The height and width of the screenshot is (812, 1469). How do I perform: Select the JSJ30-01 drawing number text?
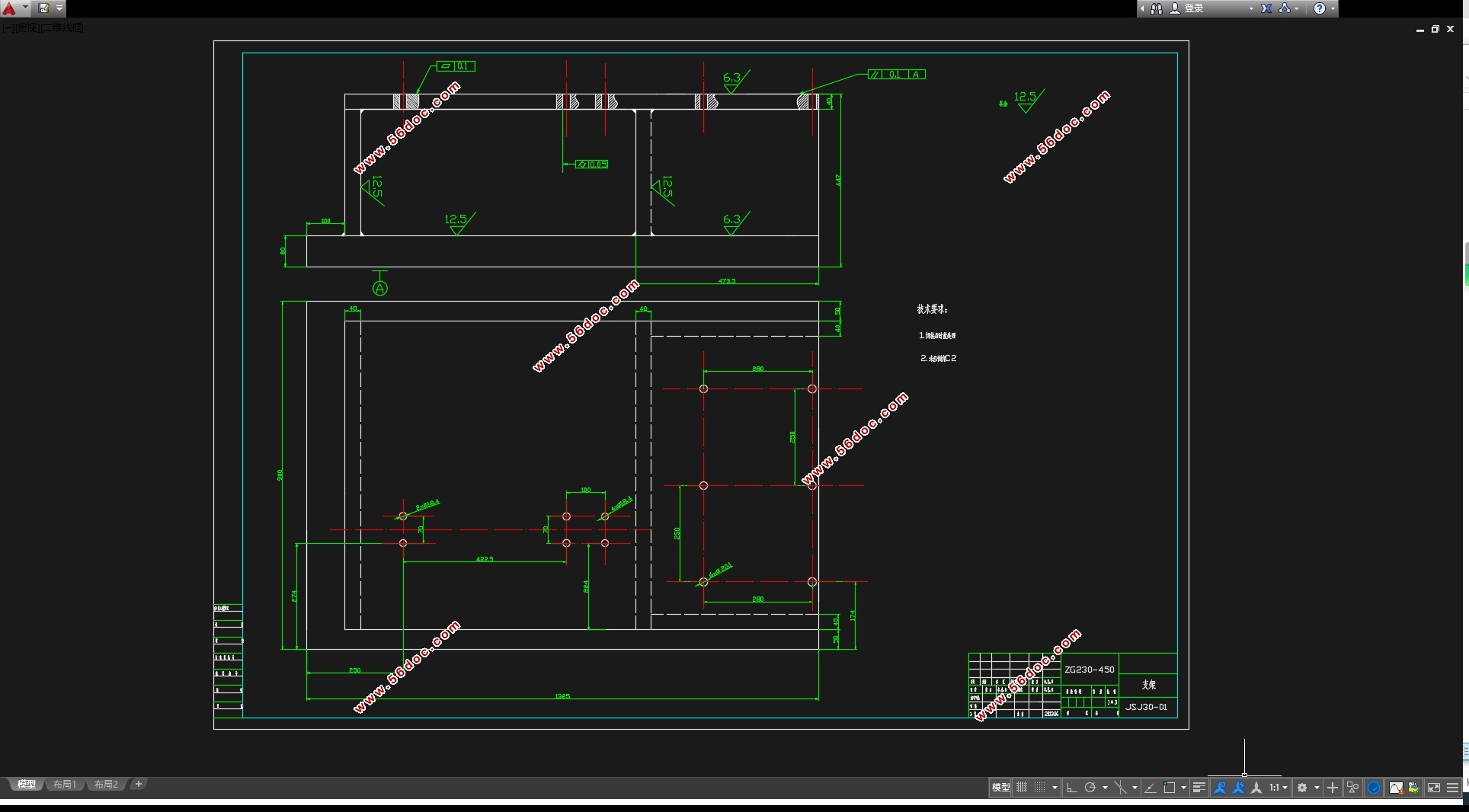pyautogui.click(x=1147, y=707)
